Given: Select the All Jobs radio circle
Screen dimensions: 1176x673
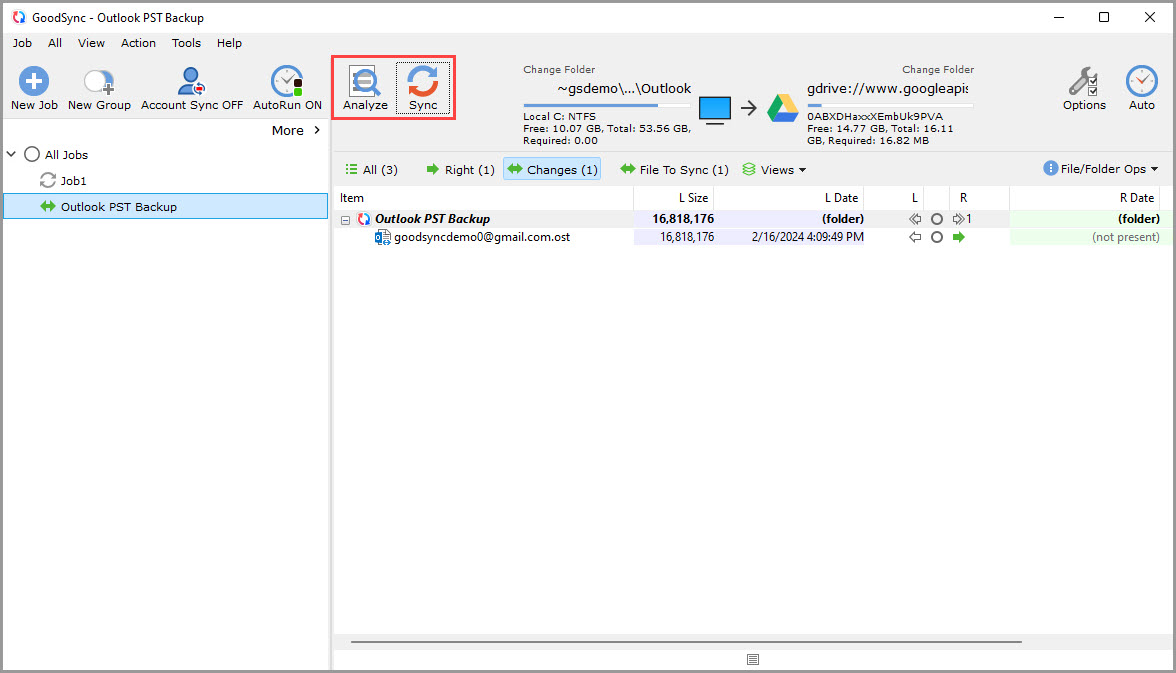Looking at the screenshot, I should pos(32,155).
